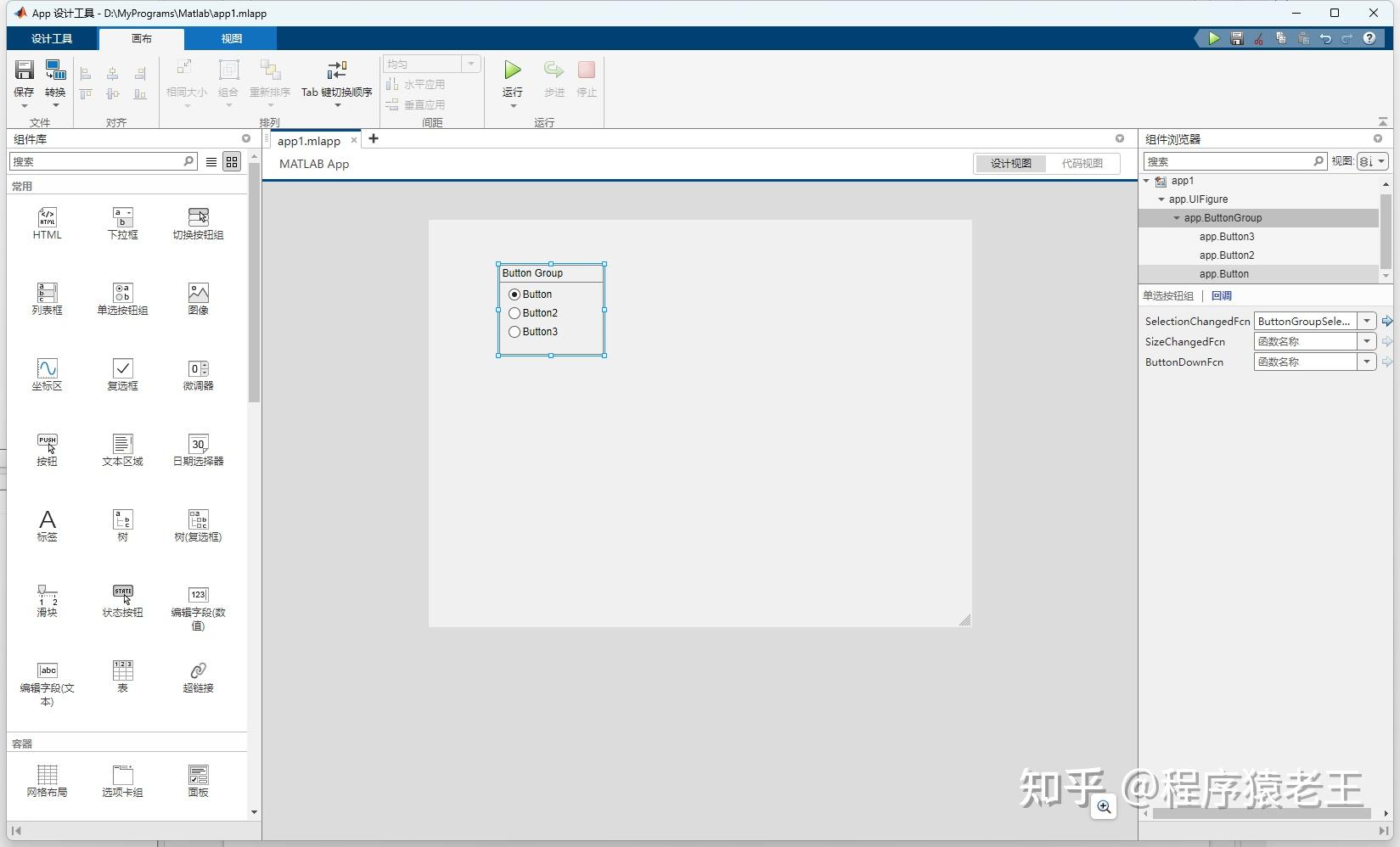Go to SelectionChangedFcn callback code arrow

click(1386, 321)
